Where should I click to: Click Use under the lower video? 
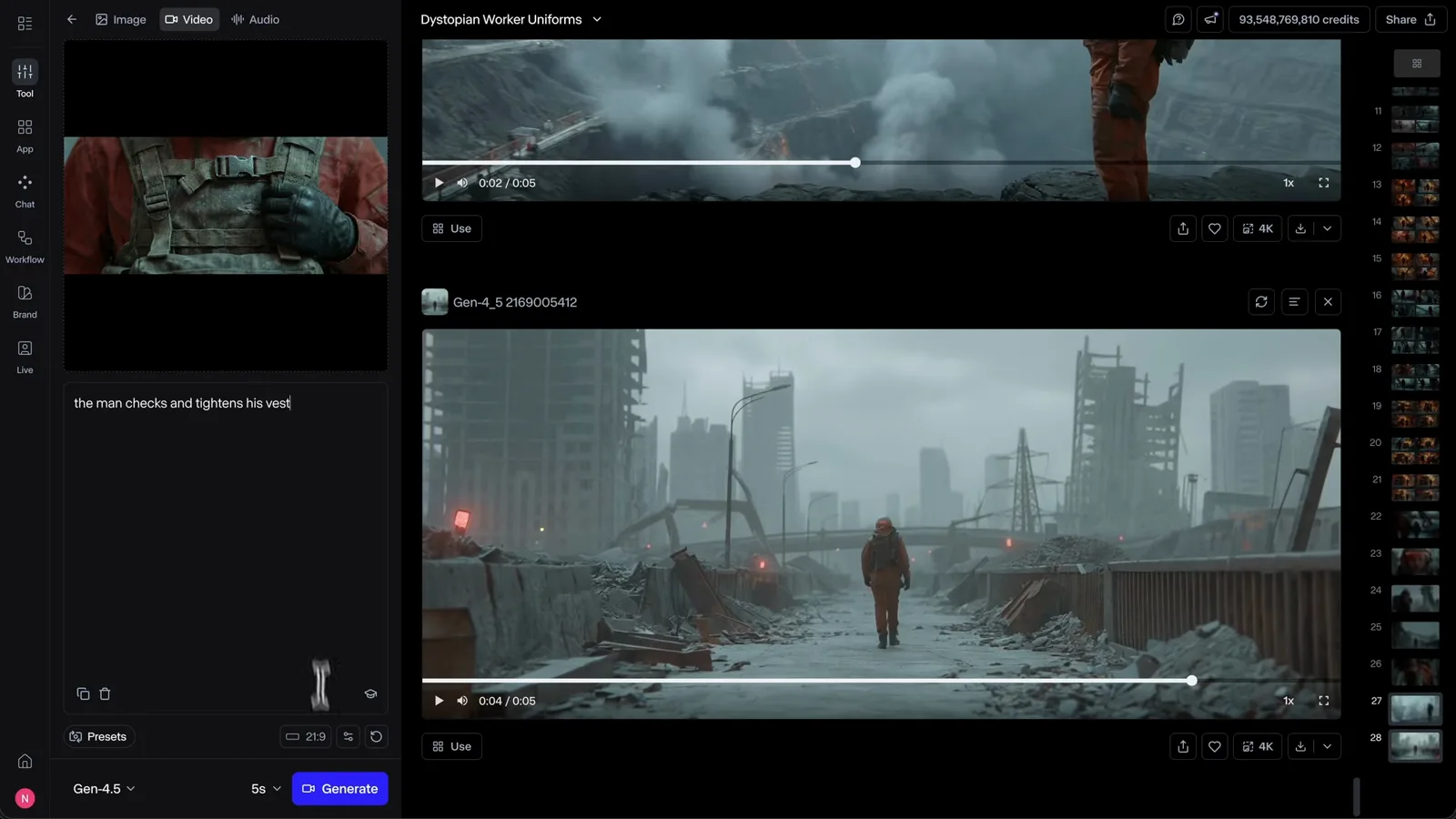click(x=451, y=746)
